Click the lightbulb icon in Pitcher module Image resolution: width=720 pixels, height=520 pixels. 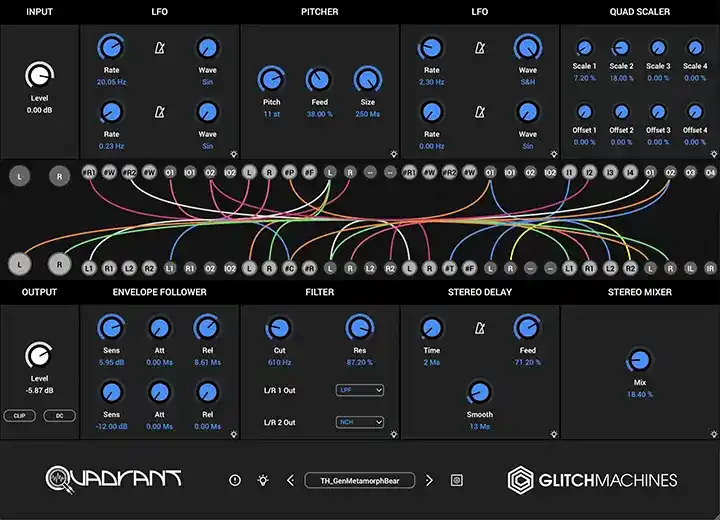tap(394, 154)
